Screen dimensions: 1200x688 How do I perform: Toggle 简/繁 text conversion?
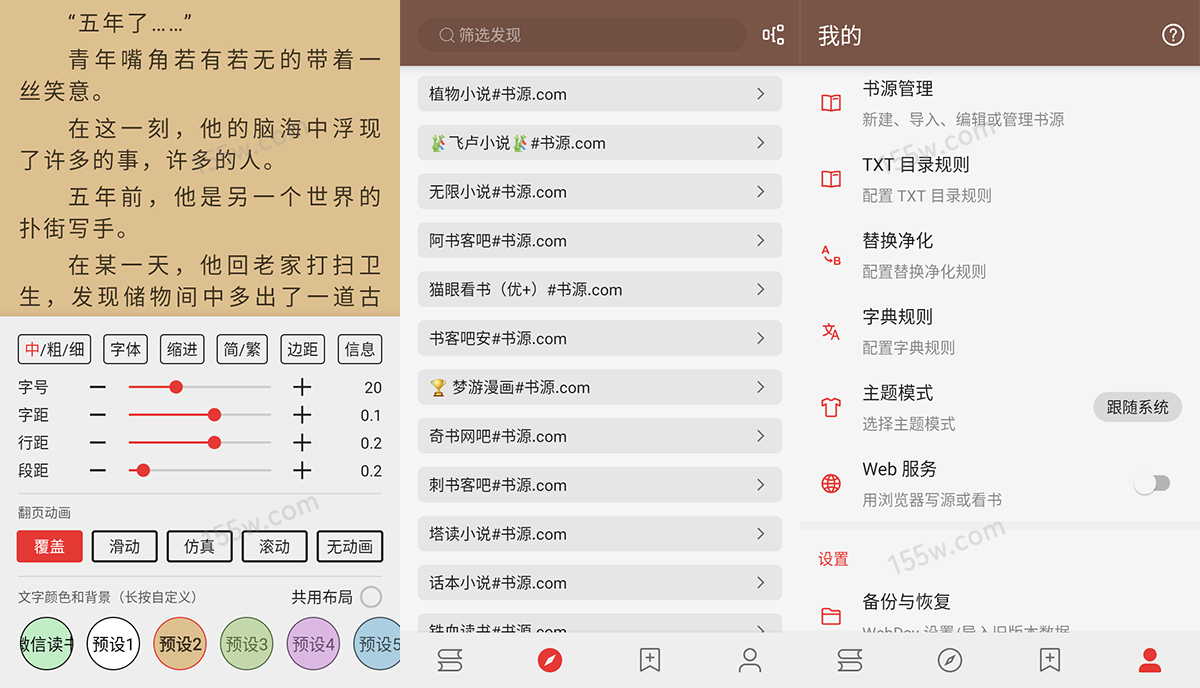click(x=241, y=348)
